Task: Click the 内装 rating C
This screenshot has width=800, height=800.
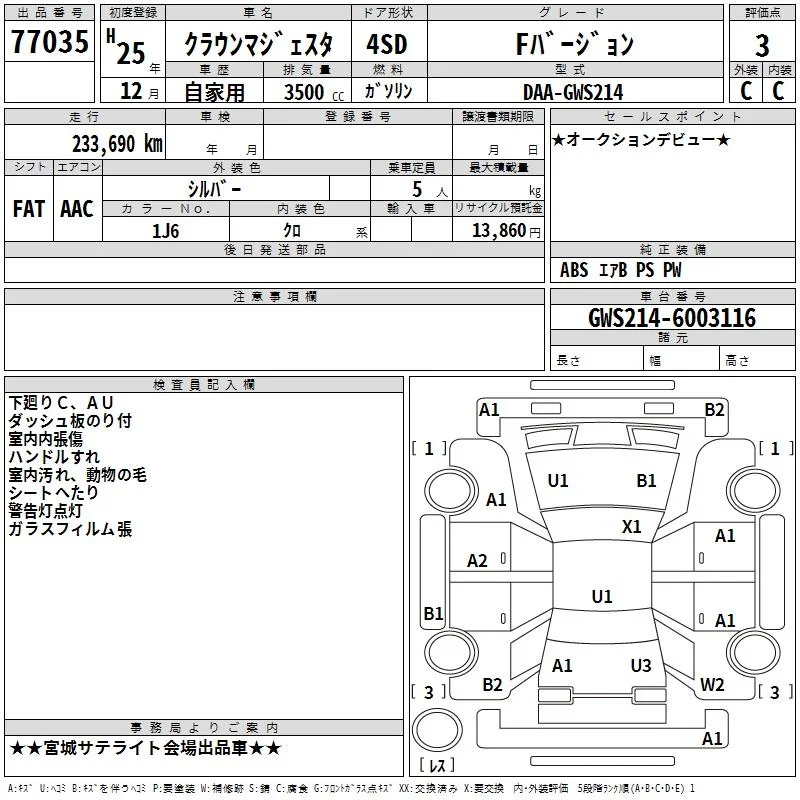Action: point(778,91)
